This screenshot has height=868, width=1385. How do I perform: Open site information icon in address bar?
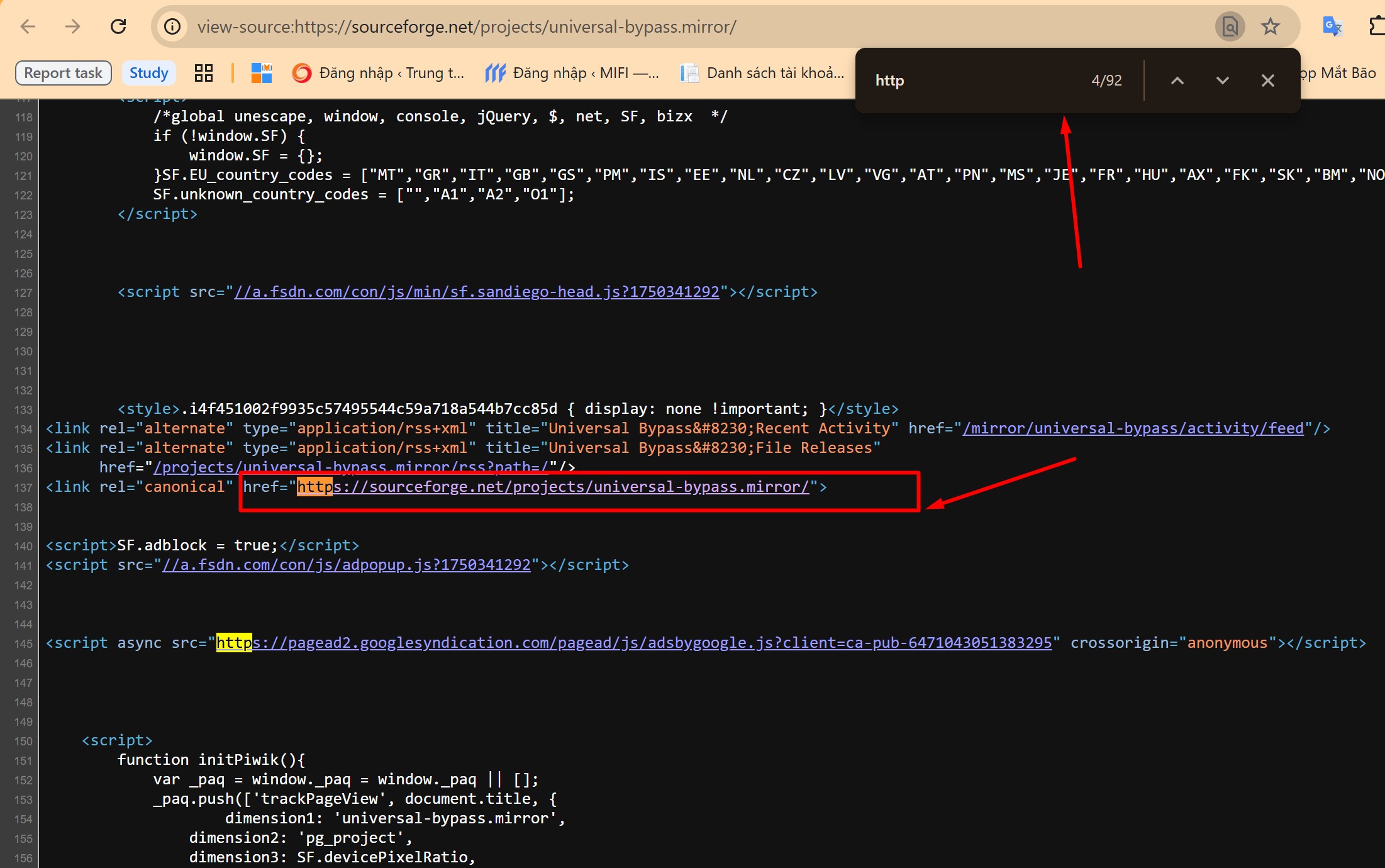coord(172,26)
